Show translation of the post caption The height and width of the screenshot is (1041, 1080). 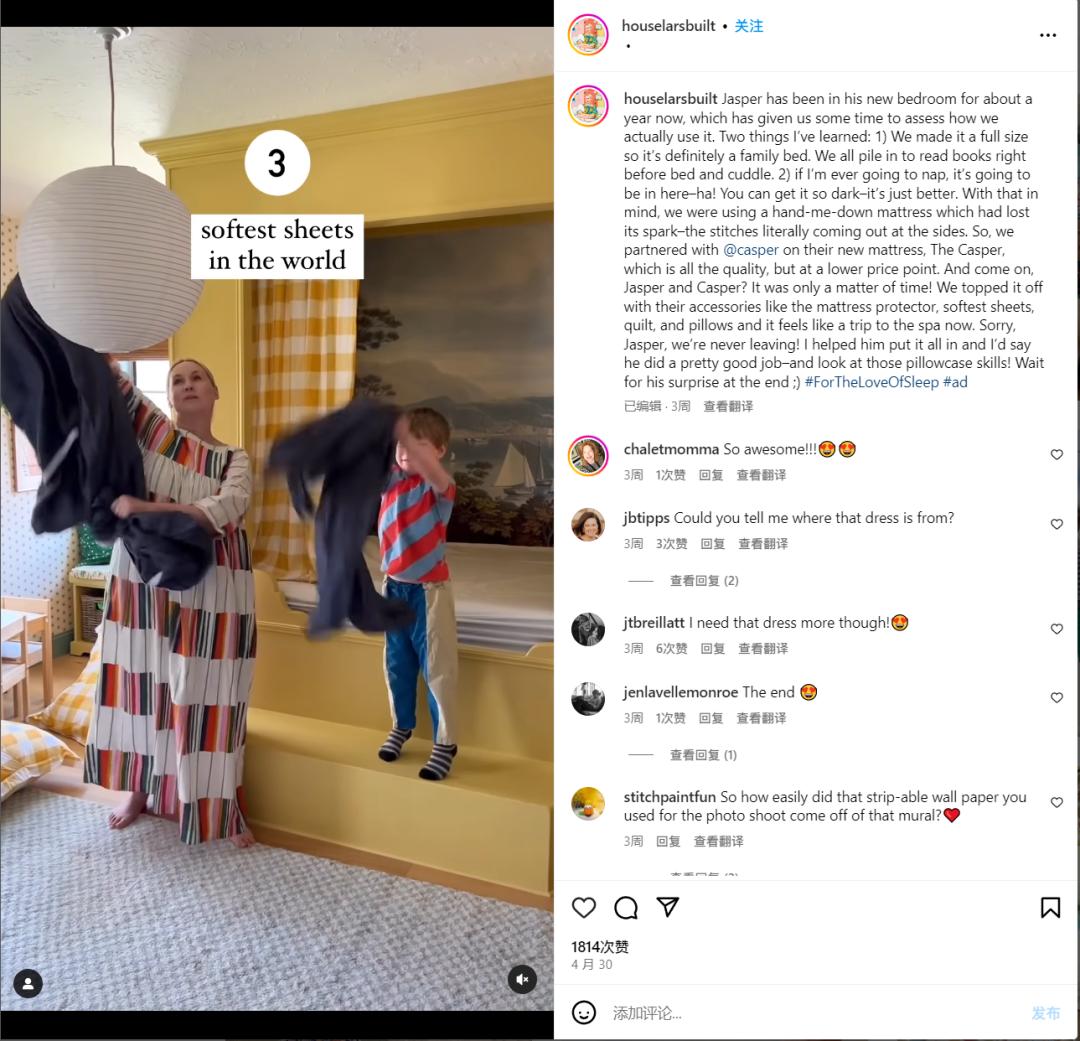[728, 406]
